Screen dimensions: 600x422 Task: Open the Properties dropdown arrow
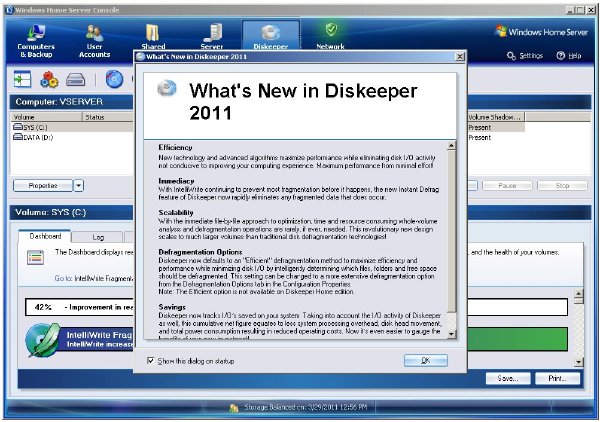point(78,186)
